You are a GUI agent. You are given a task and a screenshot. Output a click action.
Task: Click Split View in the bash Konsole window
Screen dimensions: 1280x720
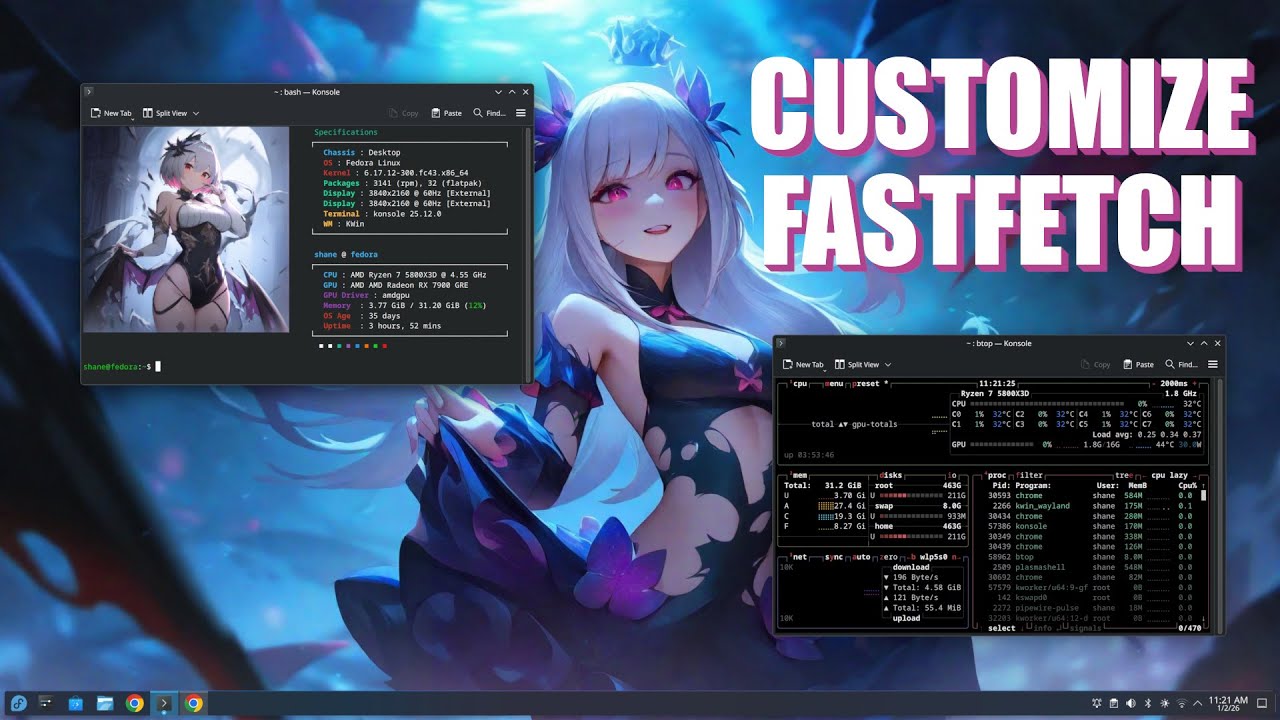tap(164, 113)
